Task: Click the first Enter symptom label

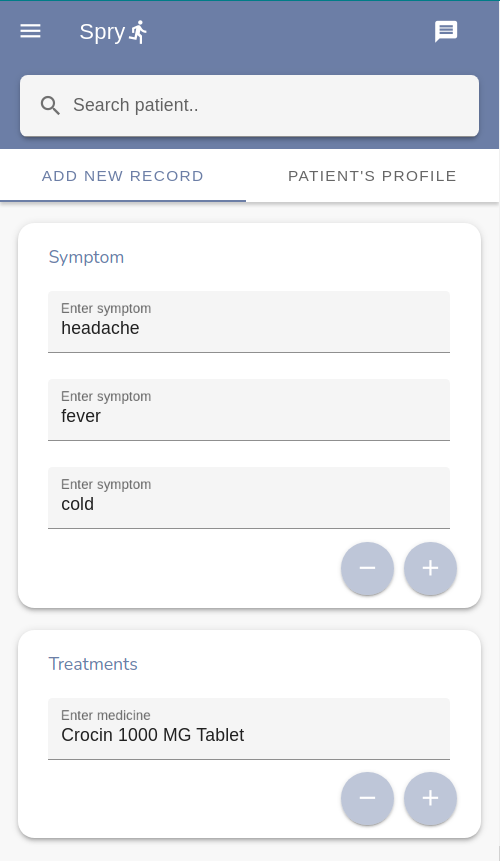Action: [106, 309]
